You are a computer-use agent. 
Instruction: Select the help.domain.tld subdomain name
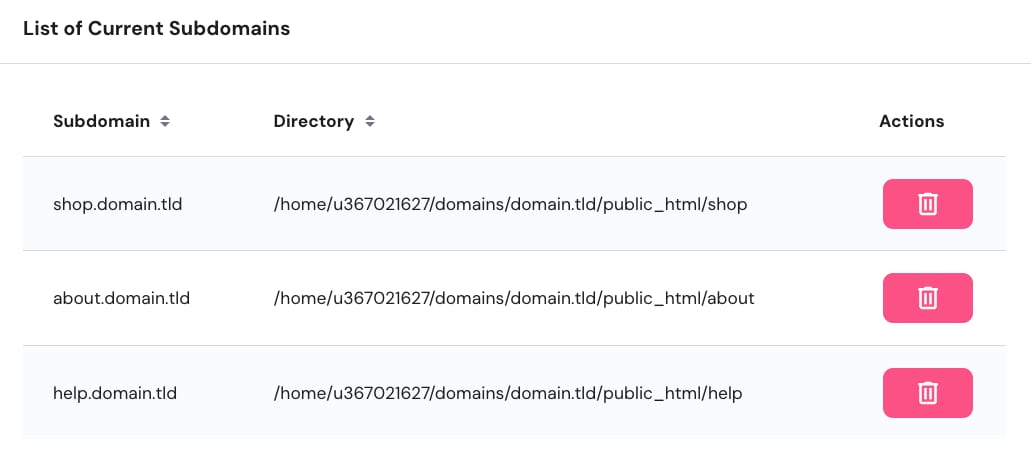pos(114,393)
